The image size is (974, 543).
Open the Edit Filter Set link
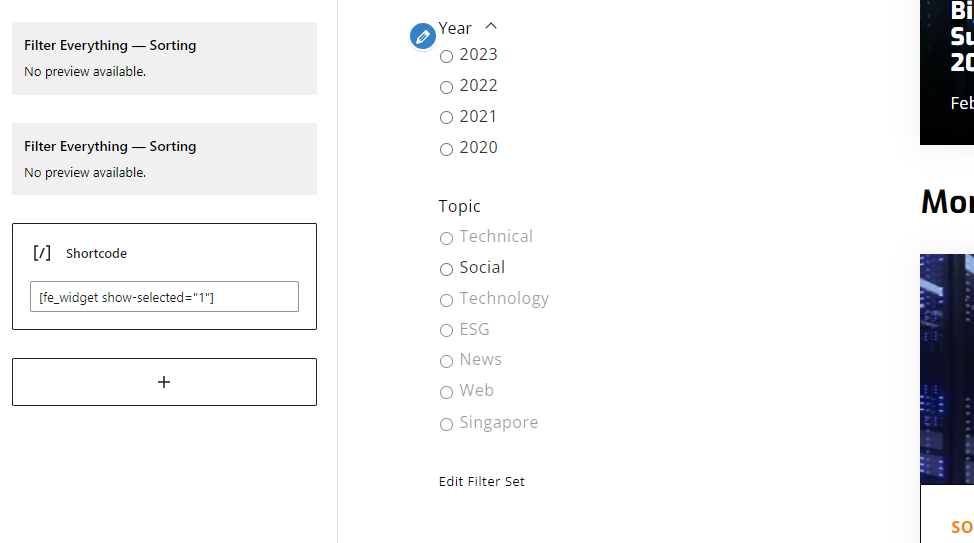481,481
